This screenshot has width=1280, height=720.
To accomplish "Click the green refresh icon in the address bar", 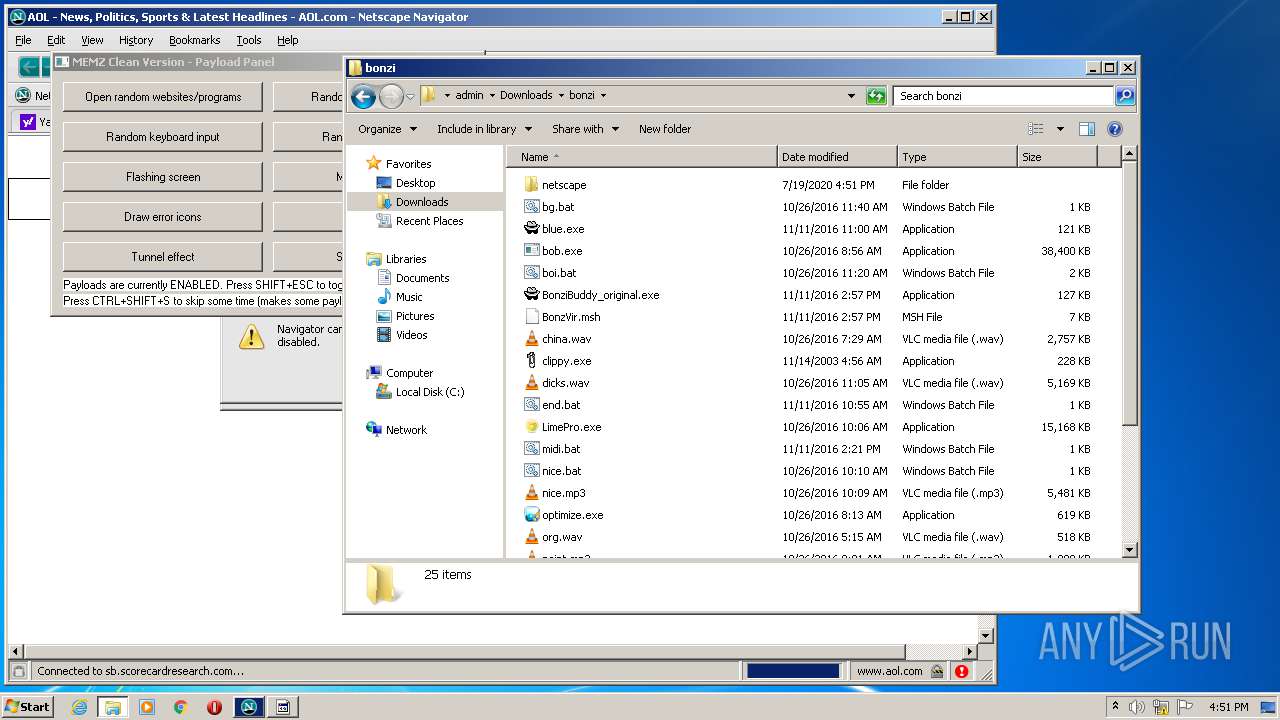I will (876, 96).
